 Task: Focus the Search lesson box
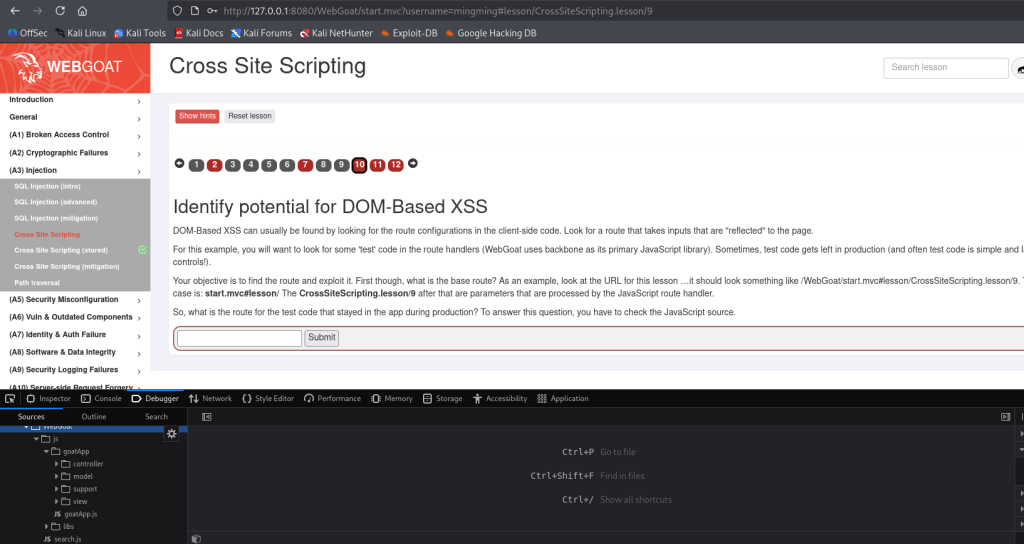[x=945, y=67]
